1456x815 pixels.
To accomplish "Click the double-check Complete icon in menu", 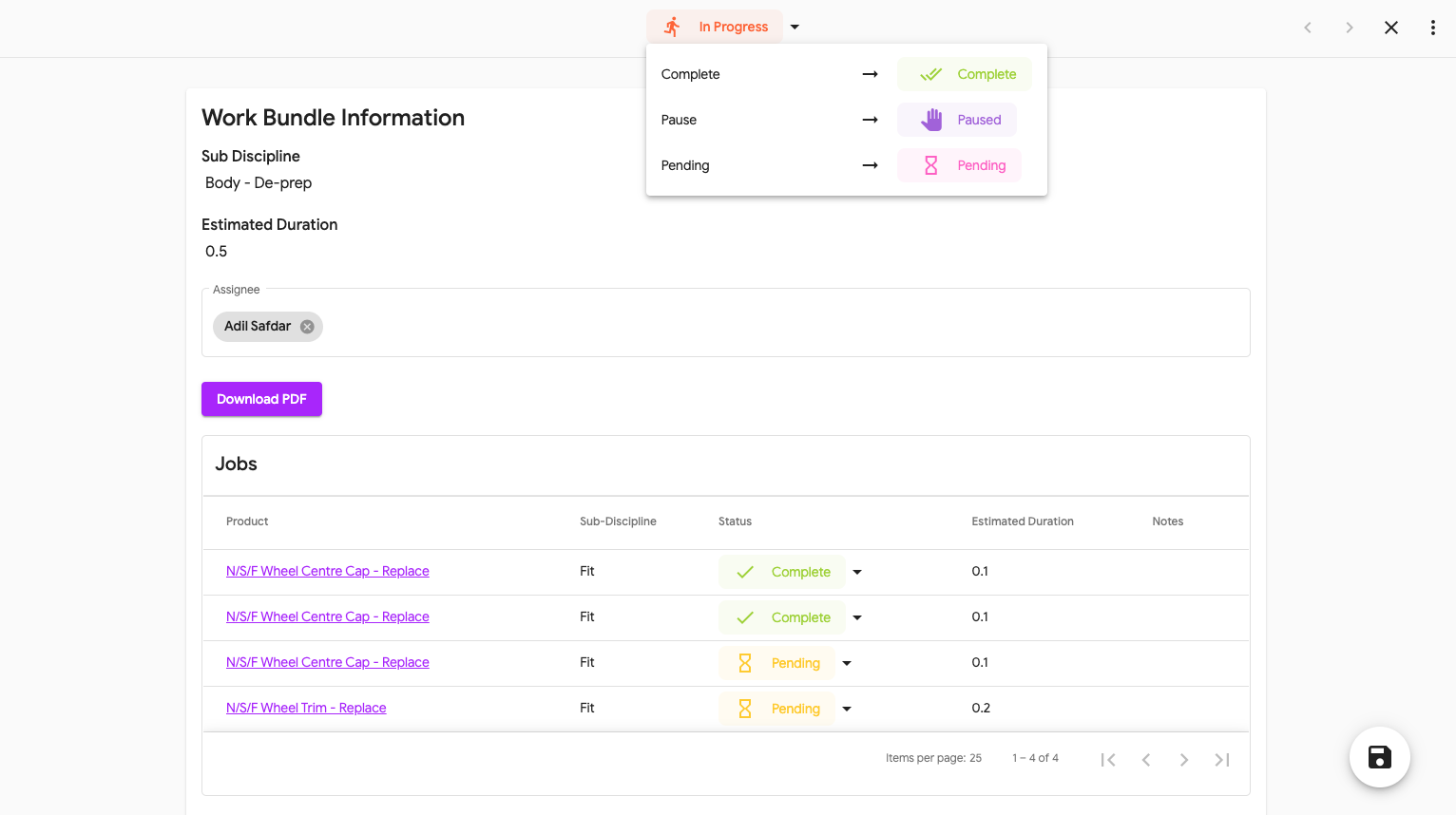I will click(930, 74).
